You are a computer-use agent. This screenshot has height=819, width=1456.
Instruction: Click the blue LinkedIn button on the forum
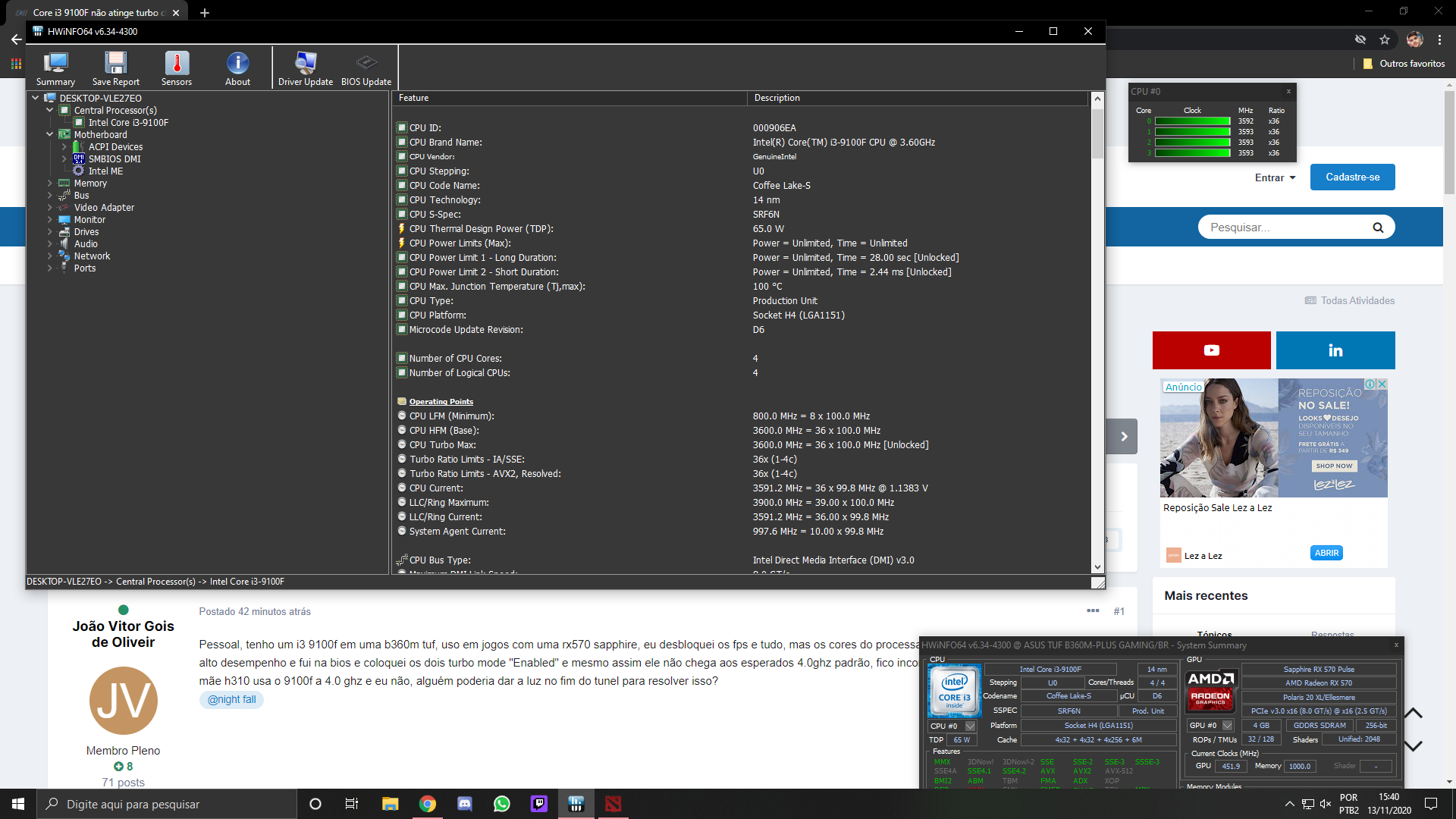point(1335,350)
